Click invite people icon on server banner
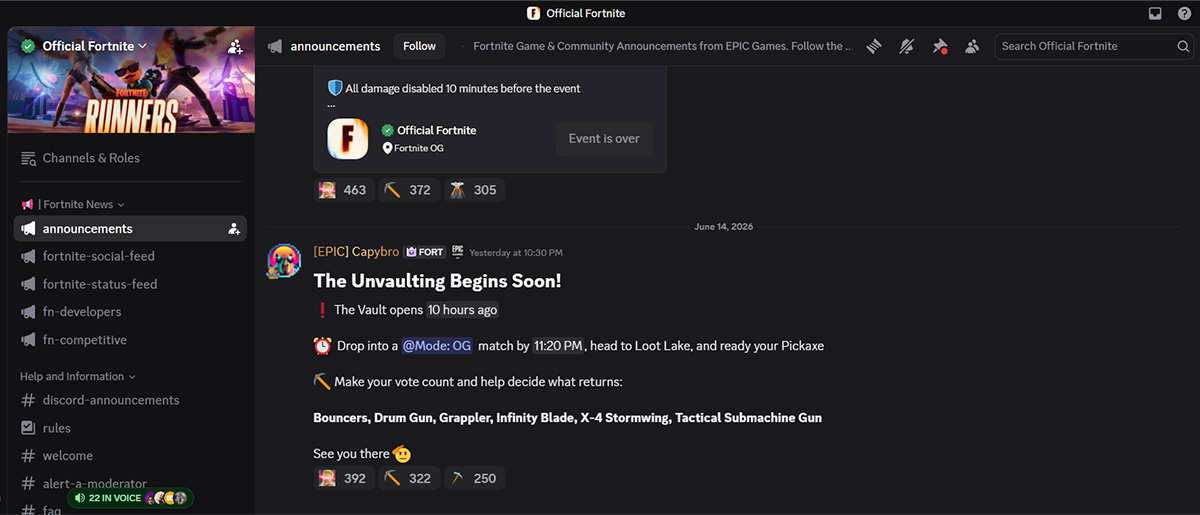This screenshot has height=515, width=1200. [x=235, y=46]
